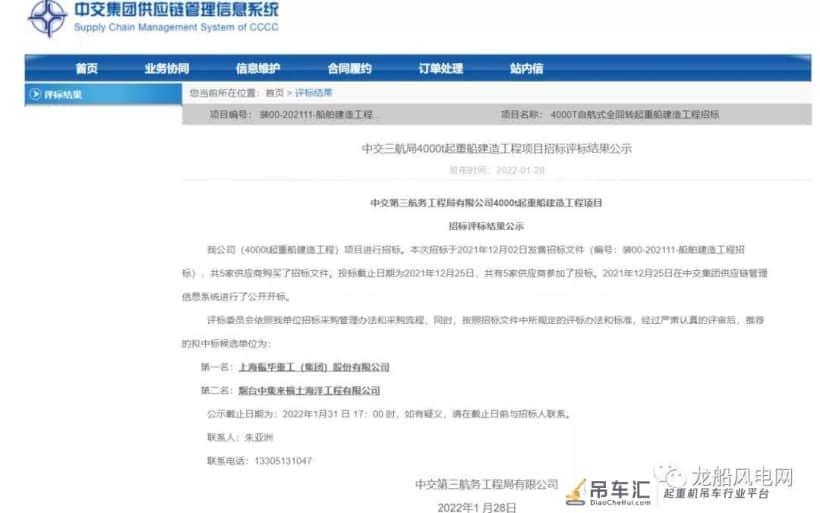This screenshot has height=513, width=820.
Task: Click the header title 中交集团供应链管理信息系统
Action: pyautogui.click(x=176, y=9)
